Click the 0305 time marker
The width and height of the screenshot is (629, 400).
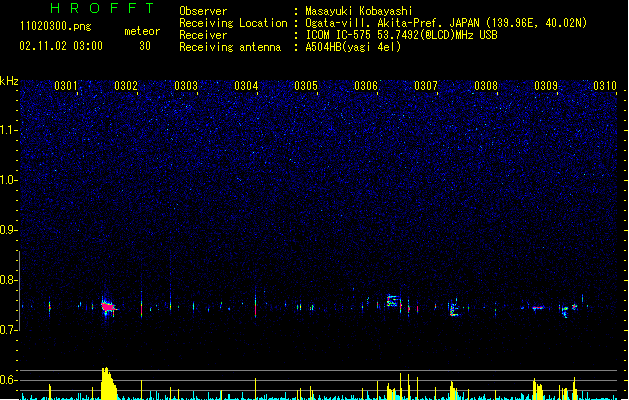click(x=306, y=86)
